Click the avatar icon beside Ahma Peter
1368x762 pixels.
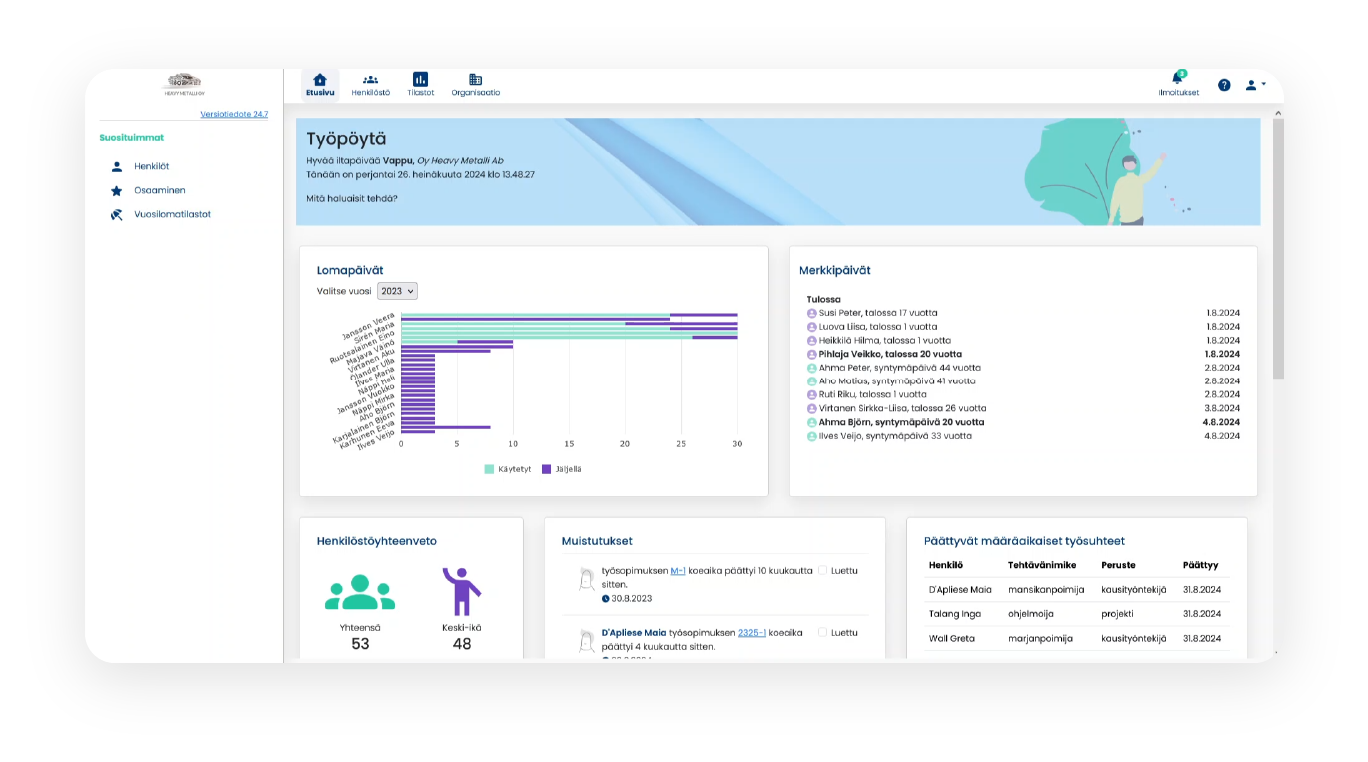(812, 368)
